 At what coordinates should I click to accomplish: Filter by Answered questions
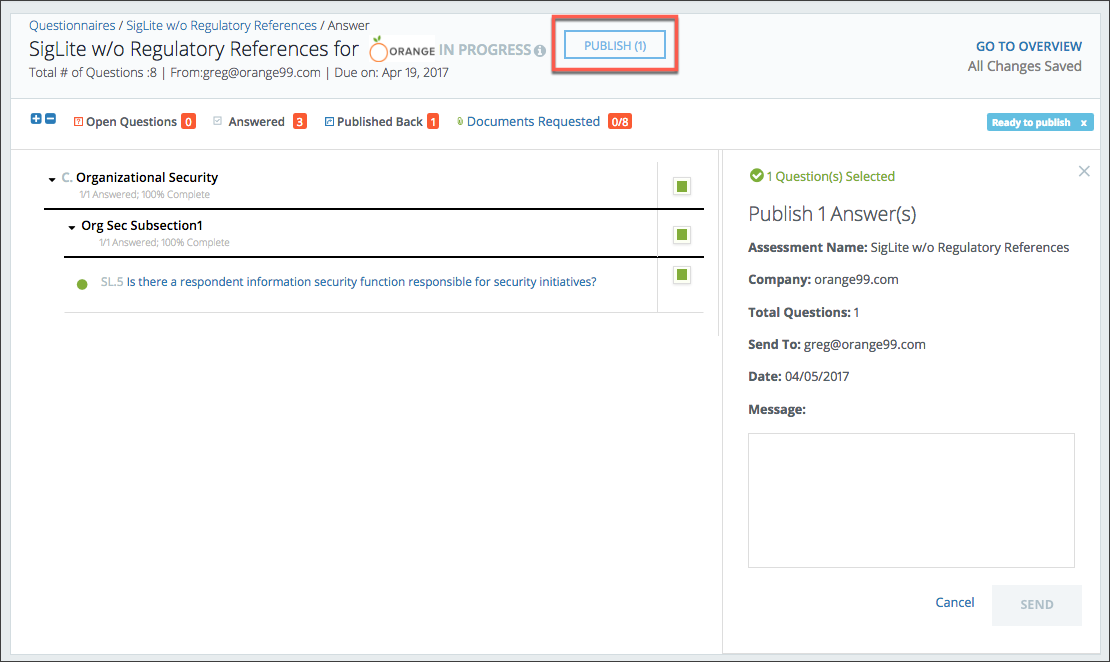(x=256, y=122)
